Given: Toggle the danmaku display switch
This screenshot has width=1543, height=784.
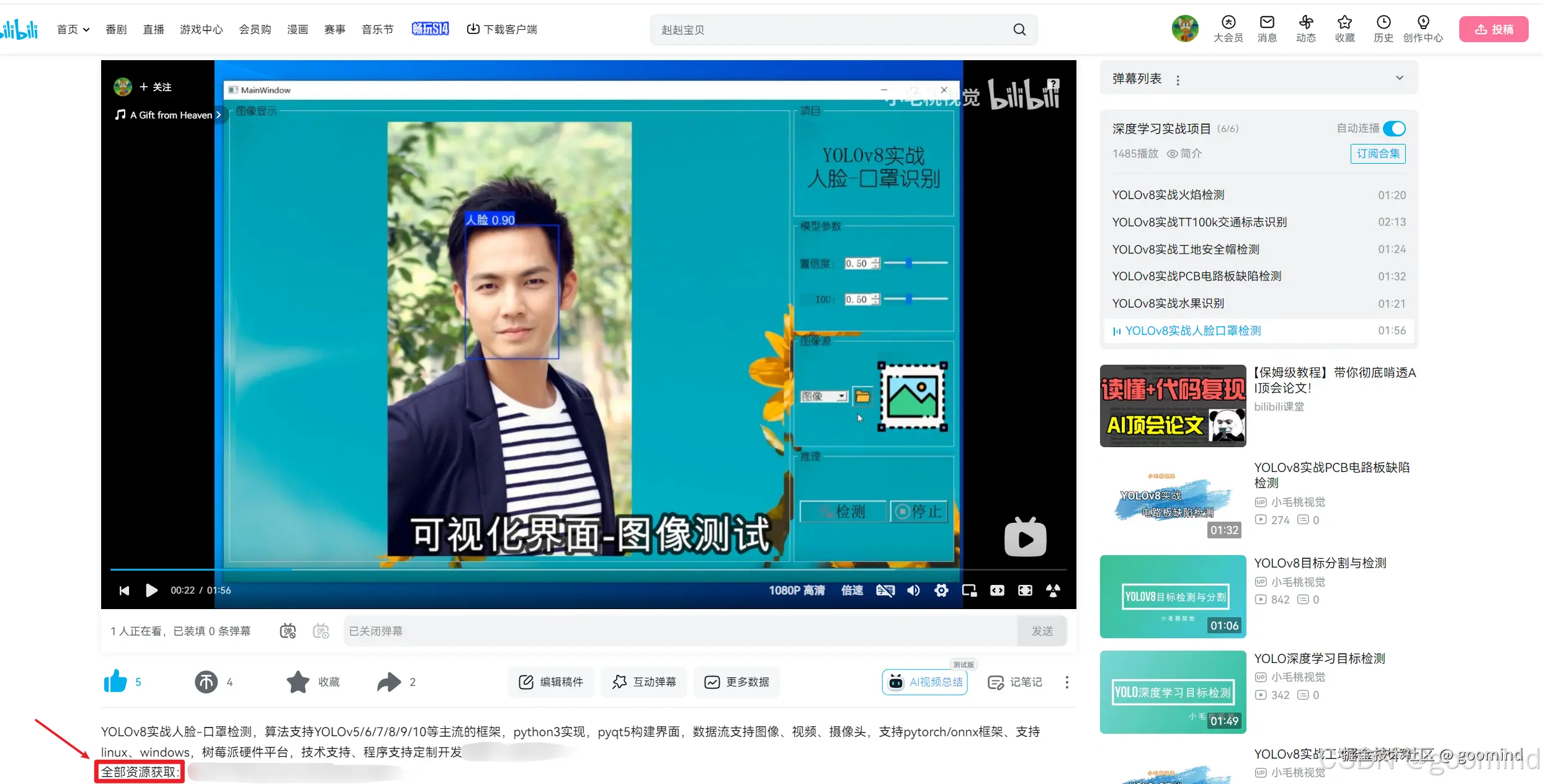Looking at the screenshot, I should pos(288,631).
